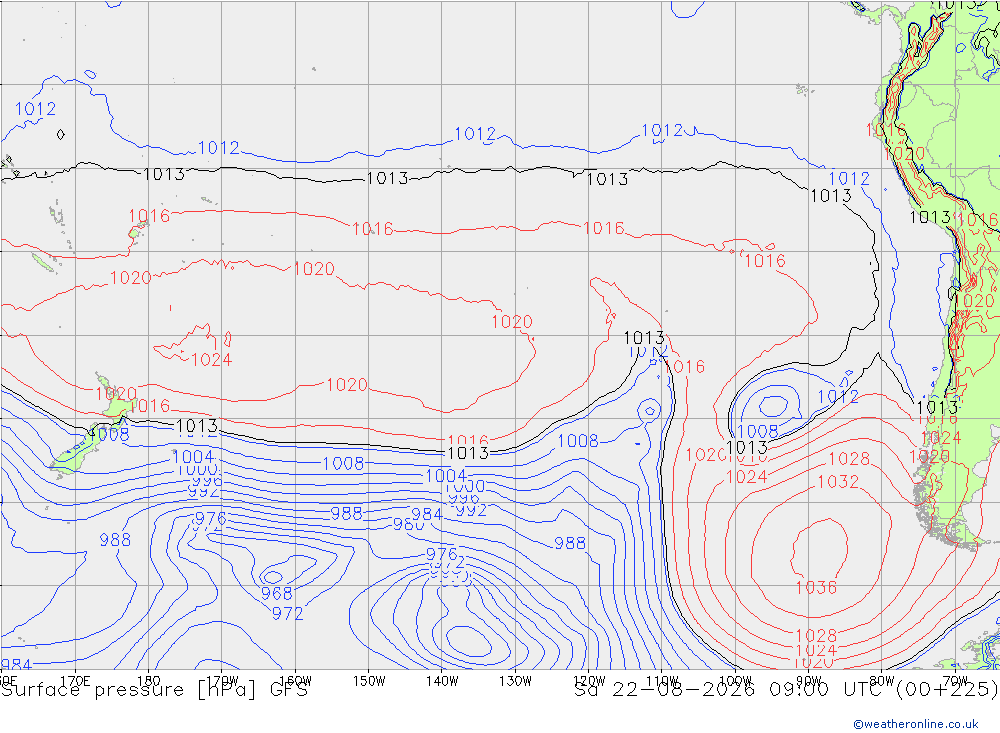Select the 1036 high pressure center label
Image resolution: width=1000 pixels, height=733 pixels.
pyautogui.click(x=816, y=588)
